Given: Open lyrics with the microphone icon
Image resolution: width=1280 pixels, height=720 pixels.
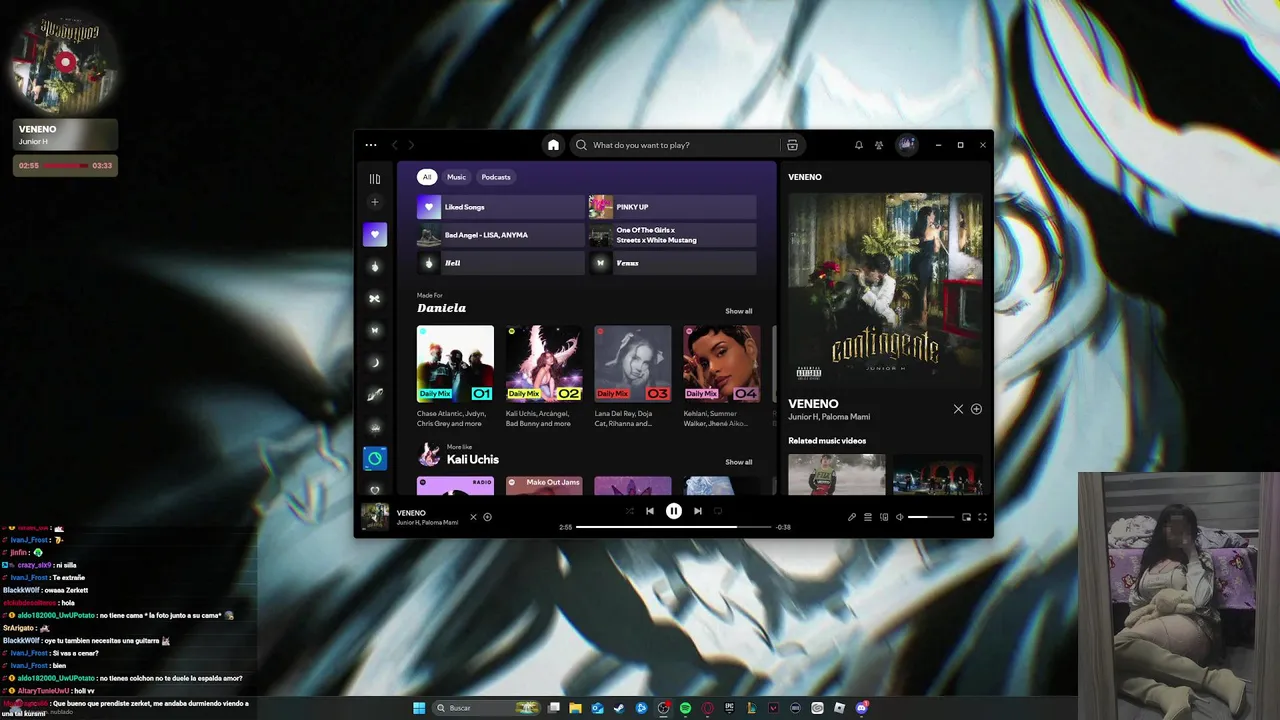Looking at the screenshot, I should (x=852, y=517).
